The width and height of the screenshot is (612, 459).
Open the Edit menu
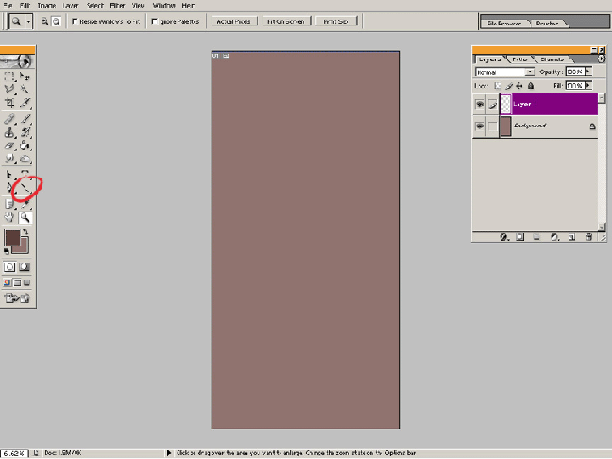25,5
